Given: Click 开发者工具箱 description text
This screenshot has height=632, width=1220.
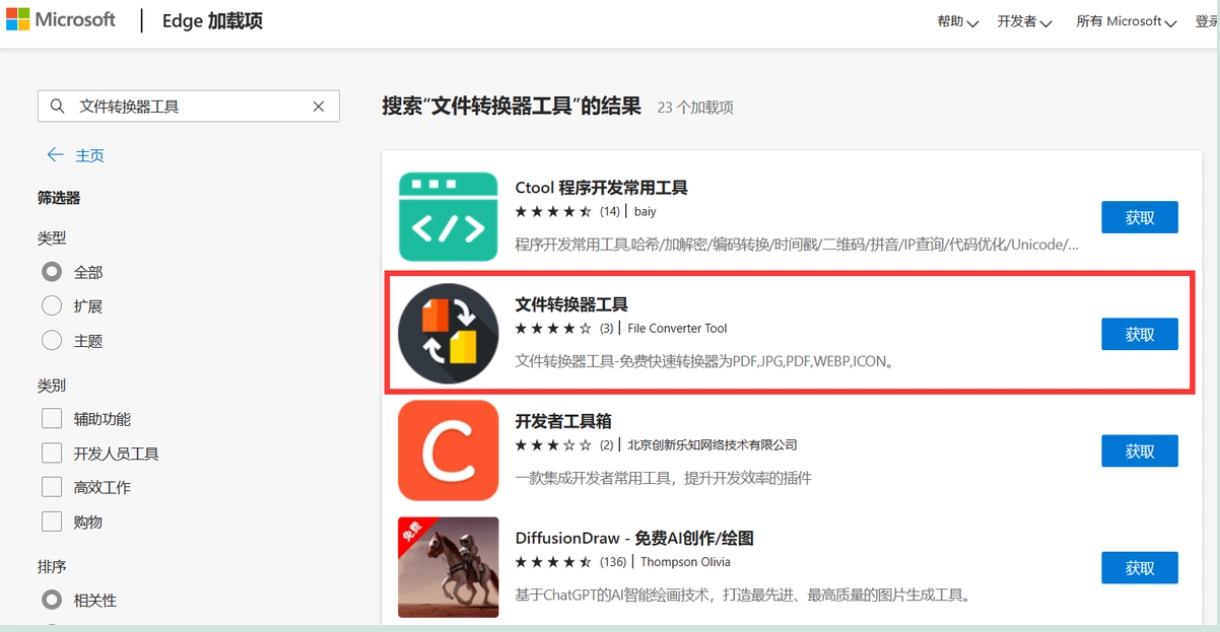Looking at the screenshot, I should (x=663, y=478).
